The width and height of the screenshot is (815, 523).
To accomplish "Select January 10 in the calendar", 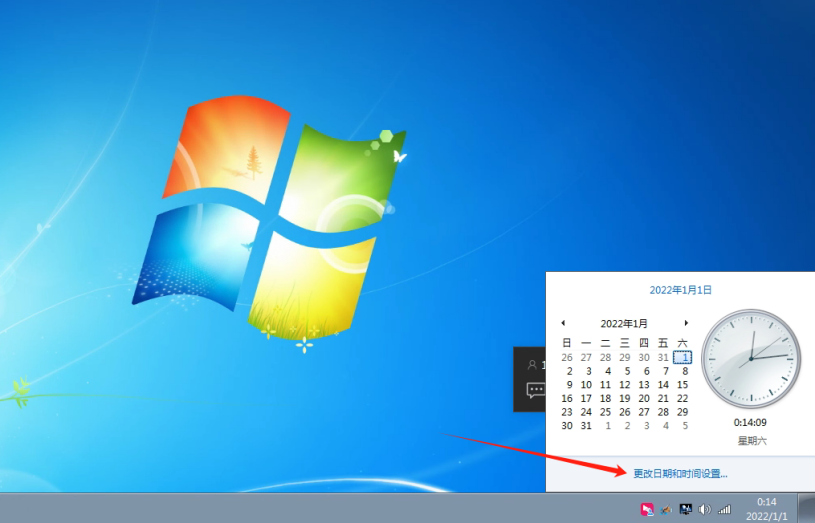I will tap(586, 385).
